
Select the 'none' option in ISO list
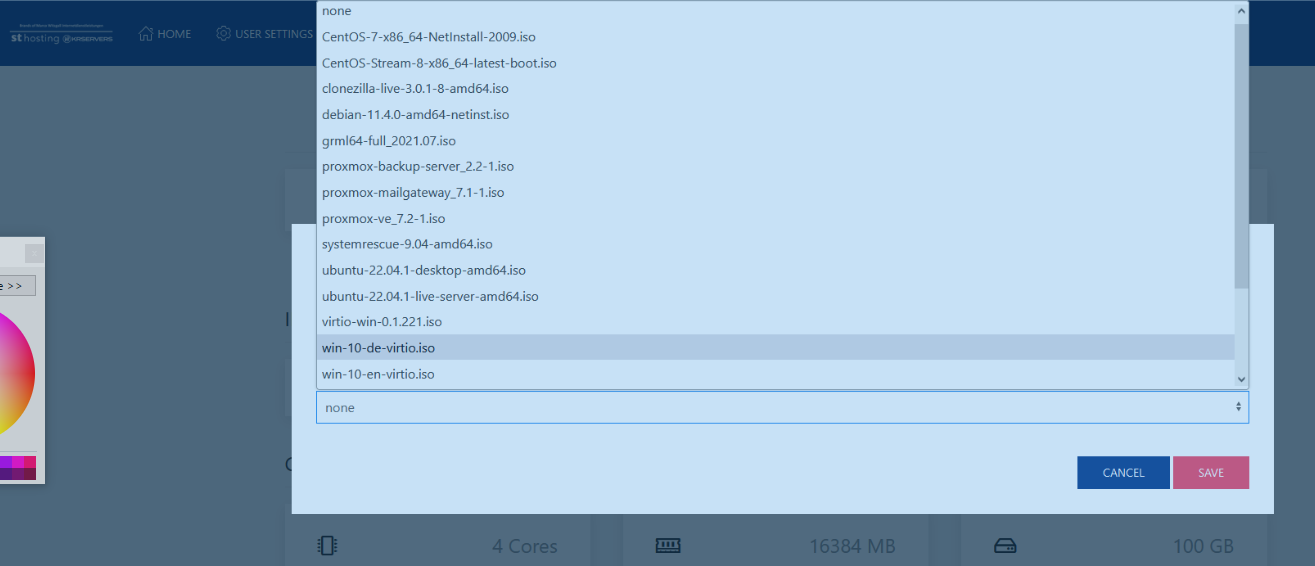tap(776, 11)
